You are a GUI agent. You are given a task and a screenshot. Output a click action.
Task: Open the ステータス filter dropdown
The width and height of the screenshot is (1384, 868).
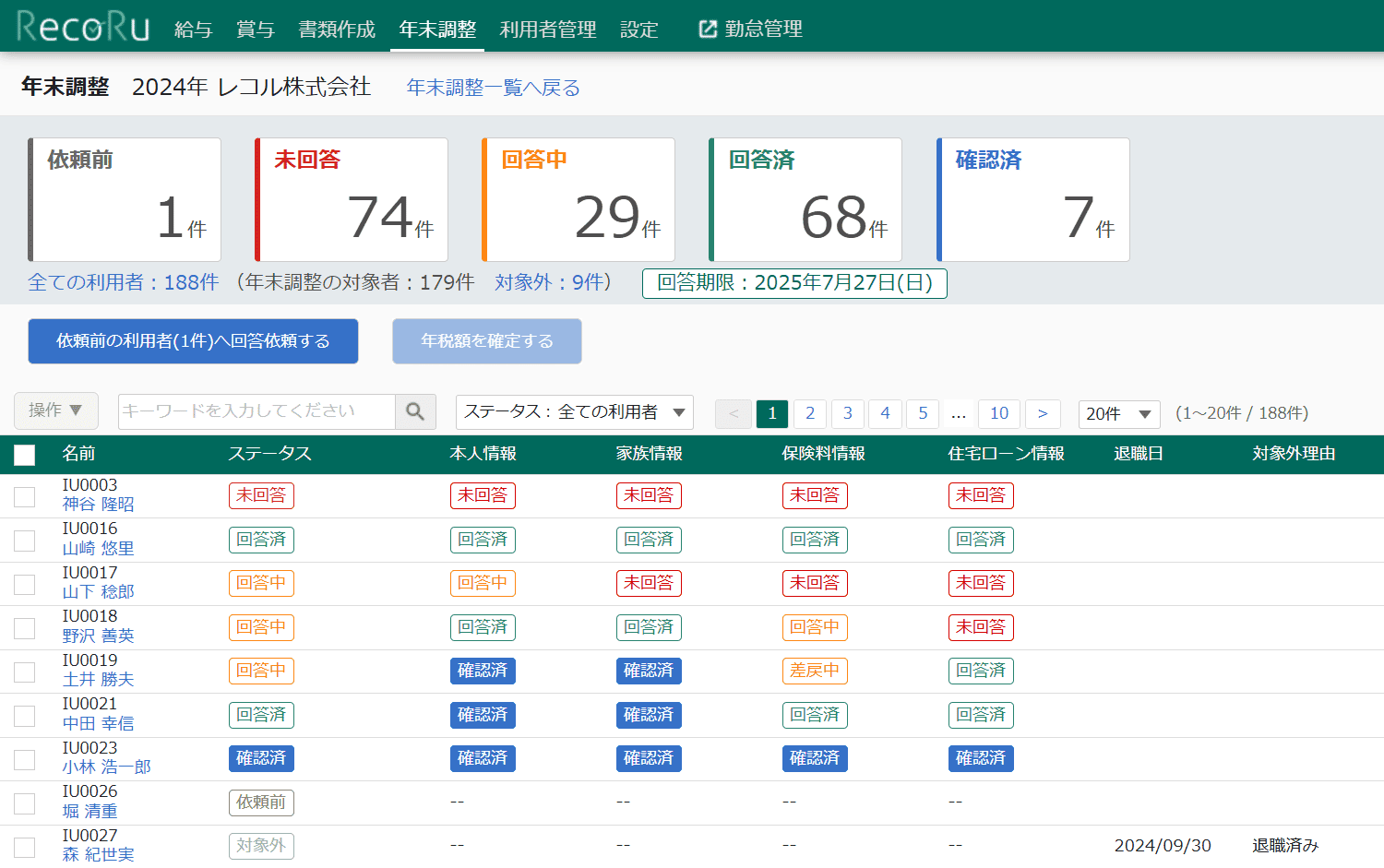(x=575, y=412)
